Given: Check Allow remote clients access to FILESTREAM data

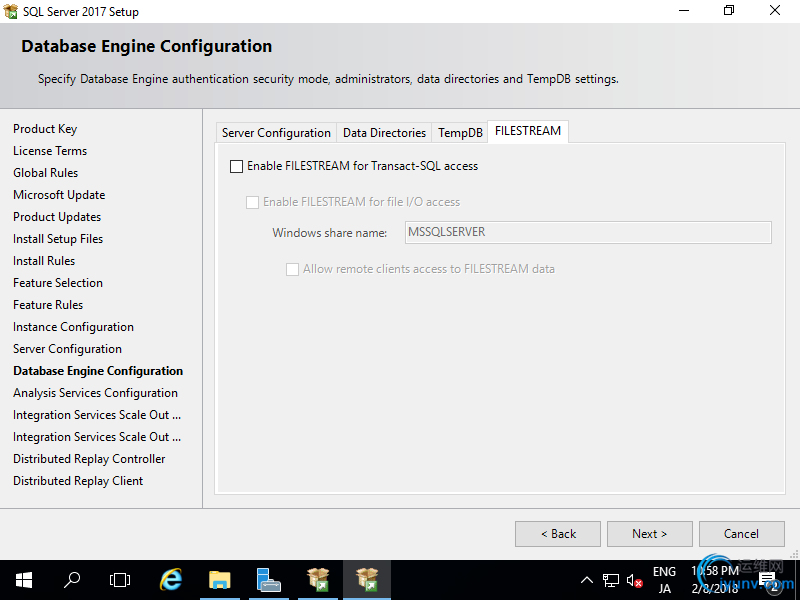Looking at the screenshot, I should [x=292, y=269].
